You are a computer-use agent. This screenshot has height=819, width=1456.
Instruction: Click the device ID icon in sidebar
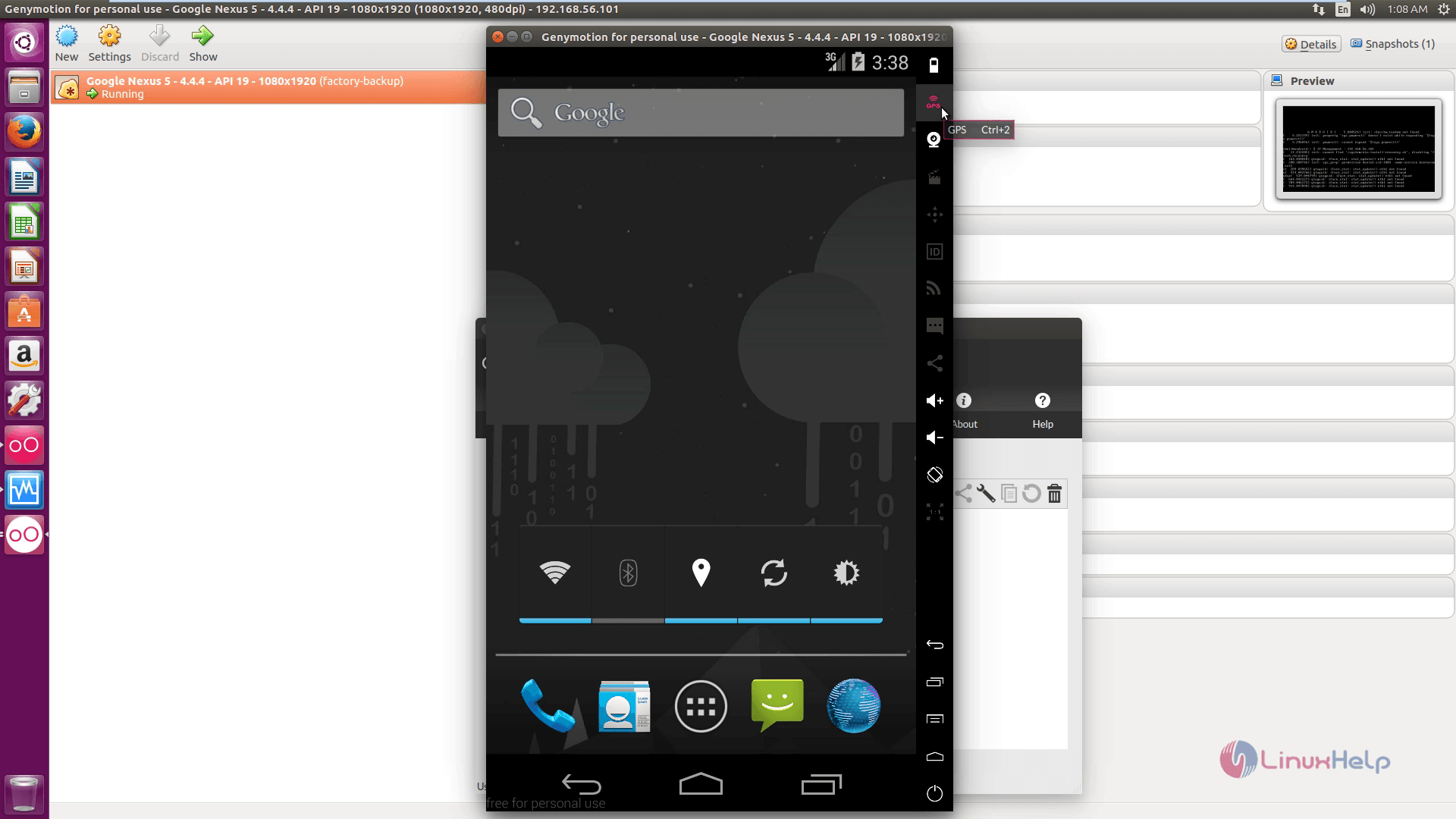933,251
